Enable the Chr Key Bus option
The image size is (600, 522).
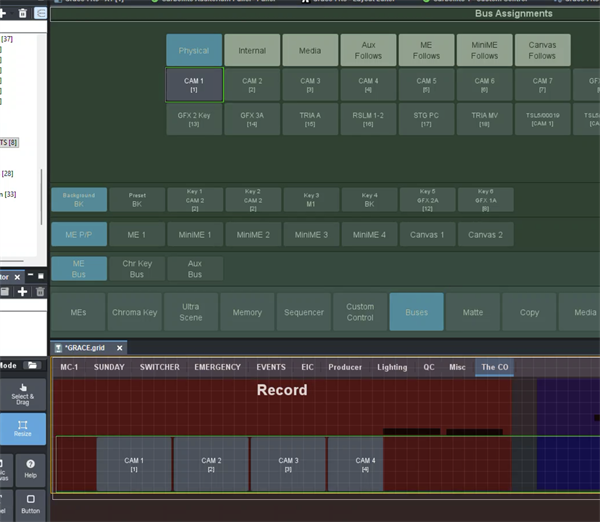[136, 268]
